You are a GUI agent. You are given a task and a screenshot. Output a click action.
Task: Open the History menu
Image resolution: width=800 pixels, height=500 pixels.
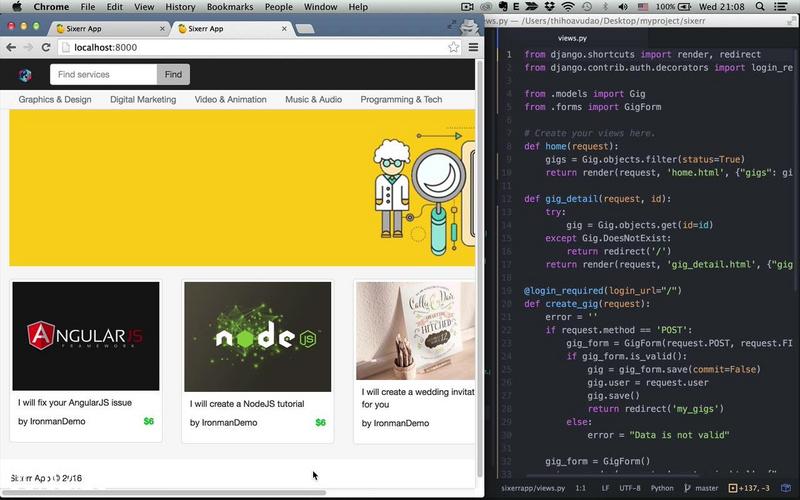pos(180,7)
